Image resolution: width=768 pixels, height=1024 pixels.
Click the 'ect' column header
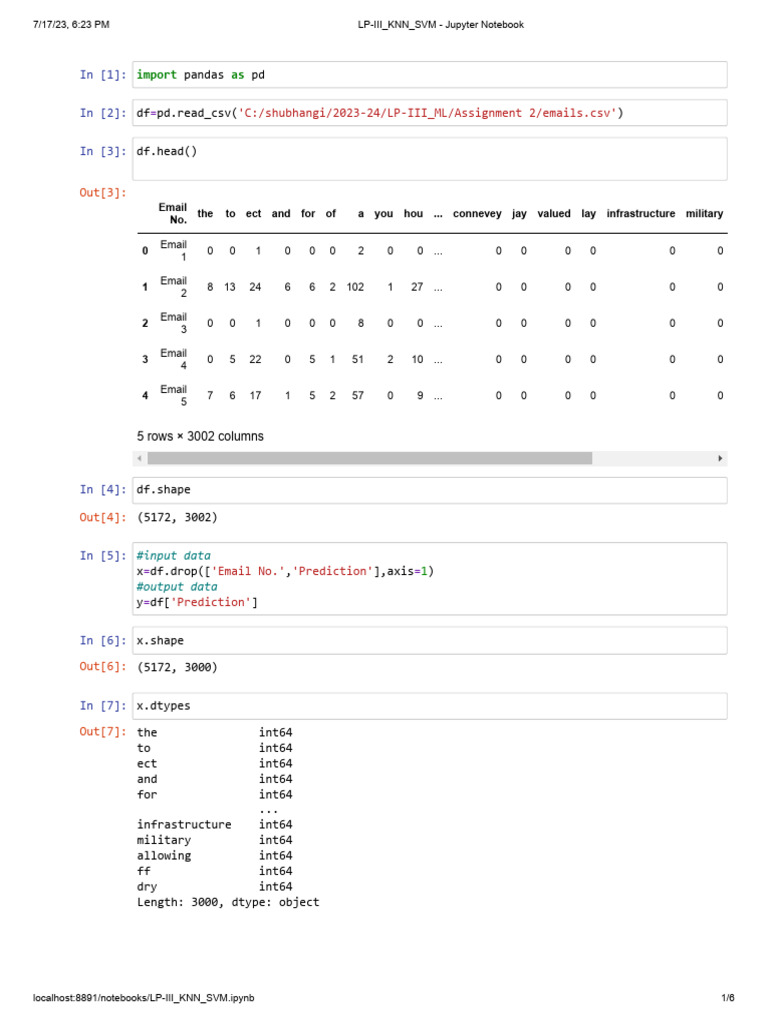pyautogui.click(x=253, y=214)
